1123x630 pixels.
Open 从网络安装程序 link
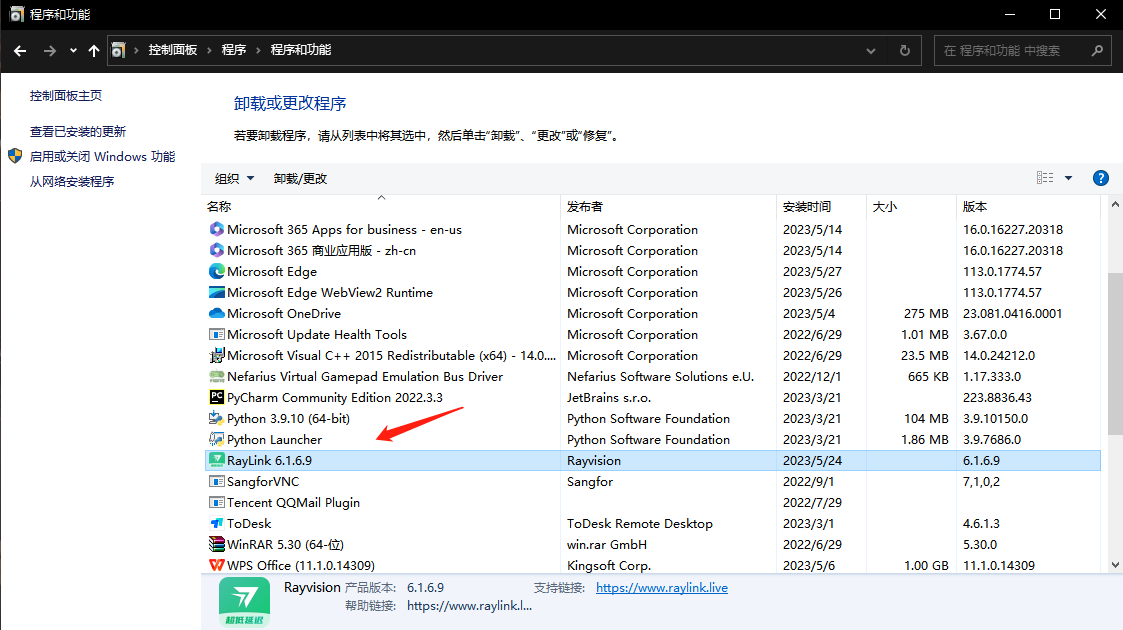click(x=72, y=182)
